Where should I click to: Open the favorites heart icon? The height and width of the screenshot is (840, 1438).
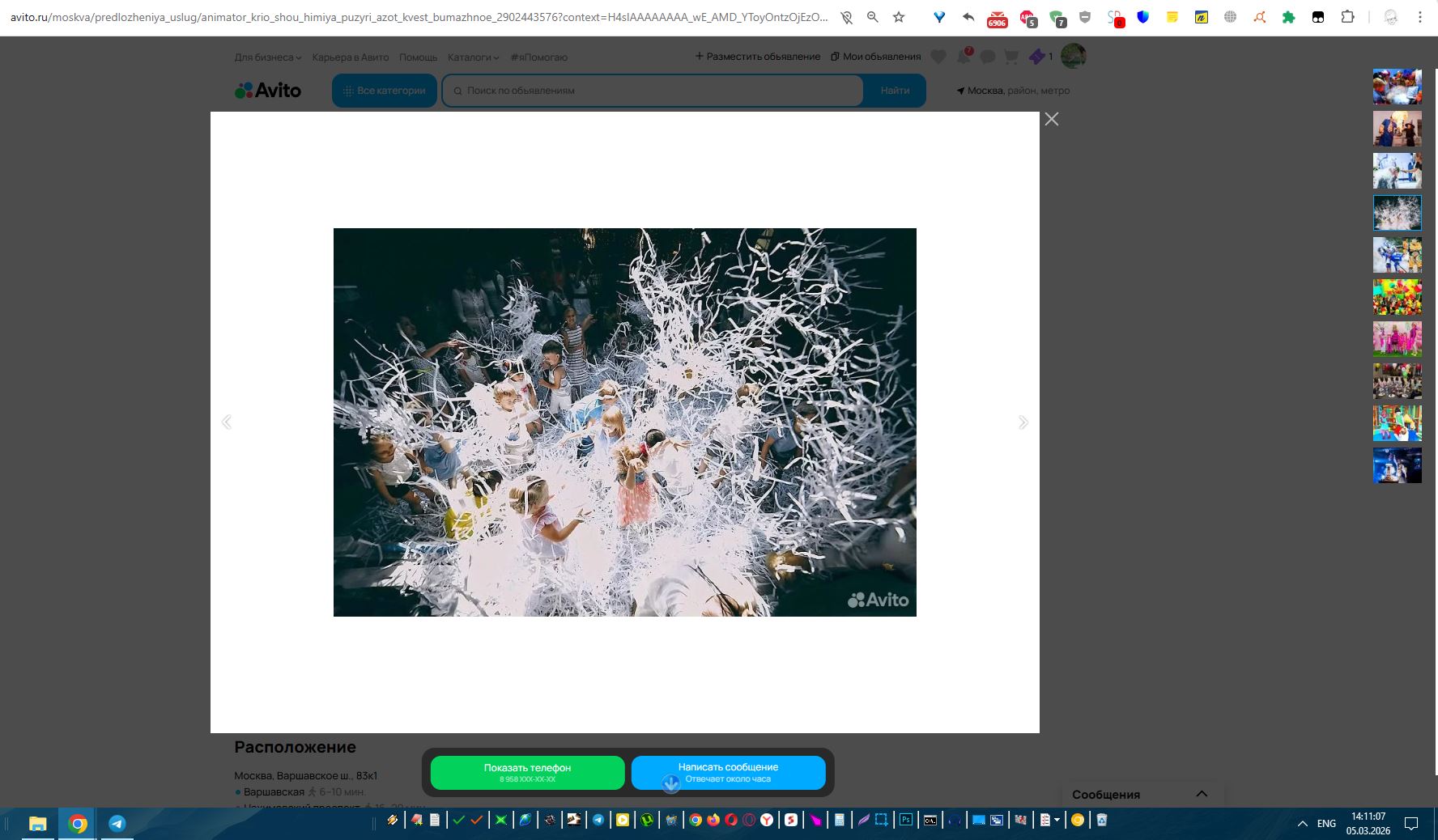[938, 57]
